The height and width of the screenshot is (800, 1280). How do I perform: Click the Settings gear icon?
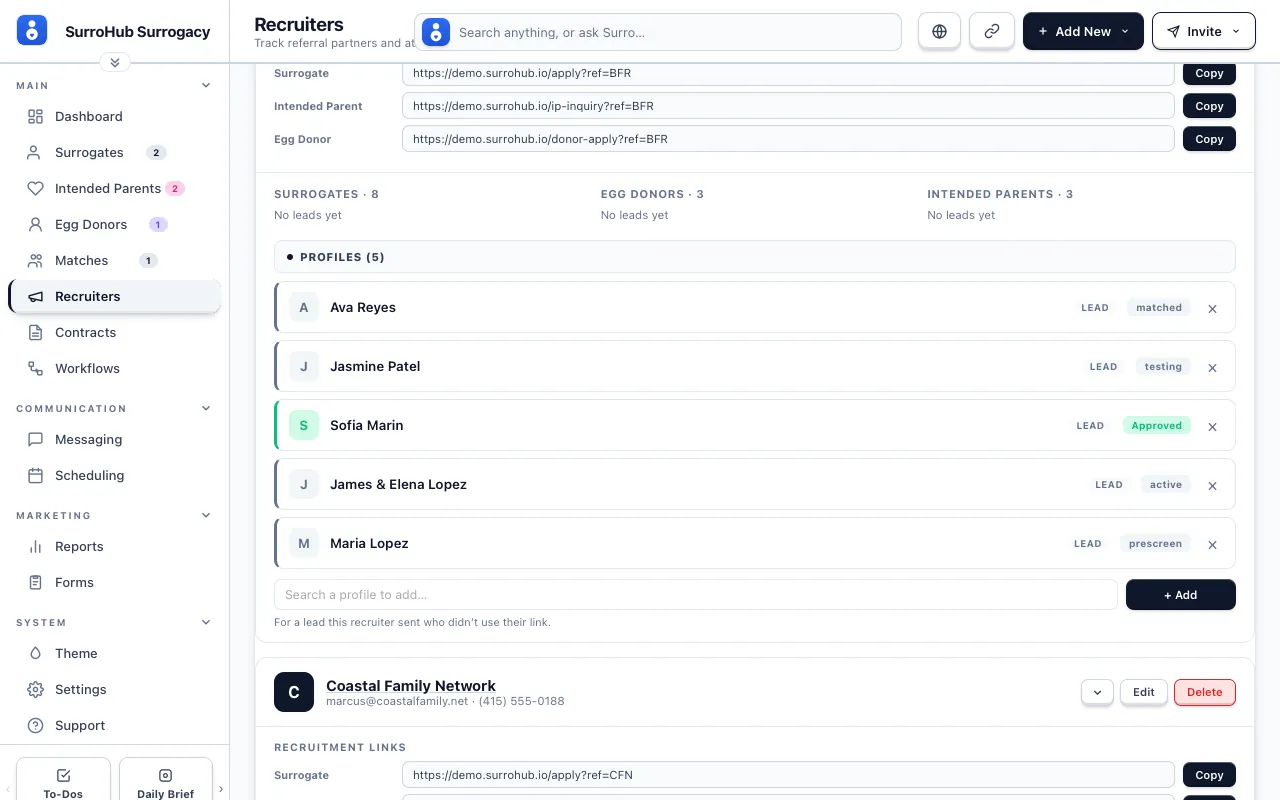pyautogui.click(x=35, y=690)
